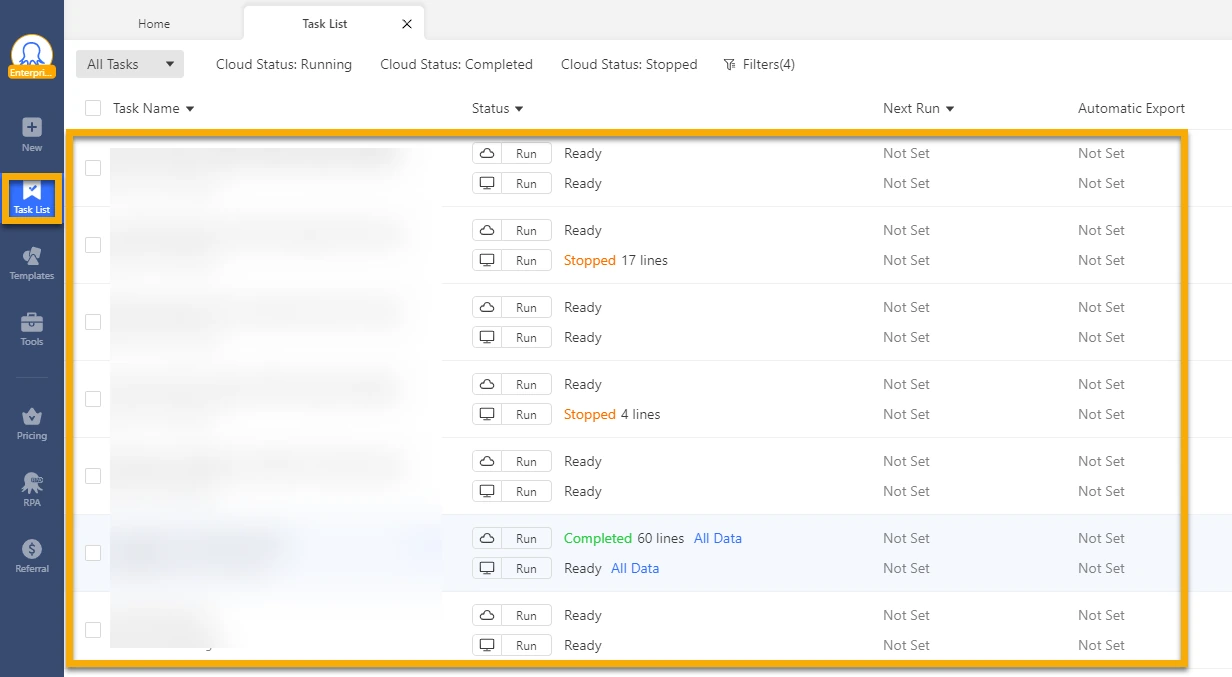This screenshot has width=1232, height=677.
Task: Open All Data link beside local Ready status
Action: 635,568
